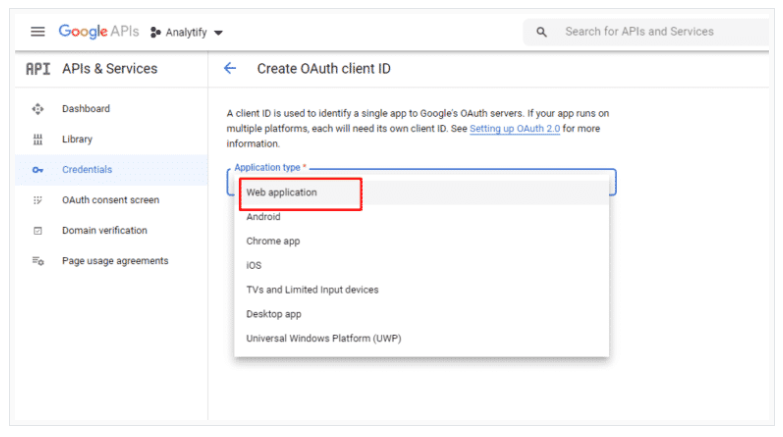This screenshot has height=437, width=783.
Task: Select Universal Windows Platform (UWP) option
Action: (x=422, y=339)
